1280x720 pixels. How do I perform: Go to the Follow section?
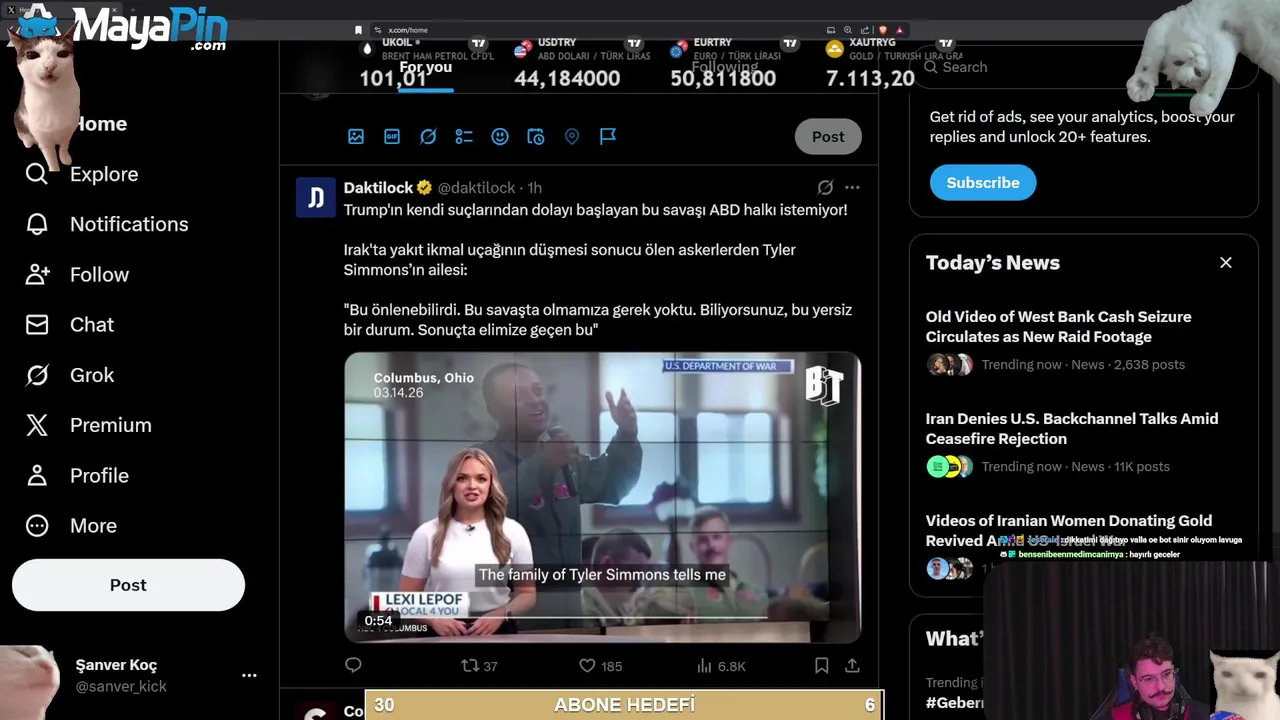[x=77, y=274]
